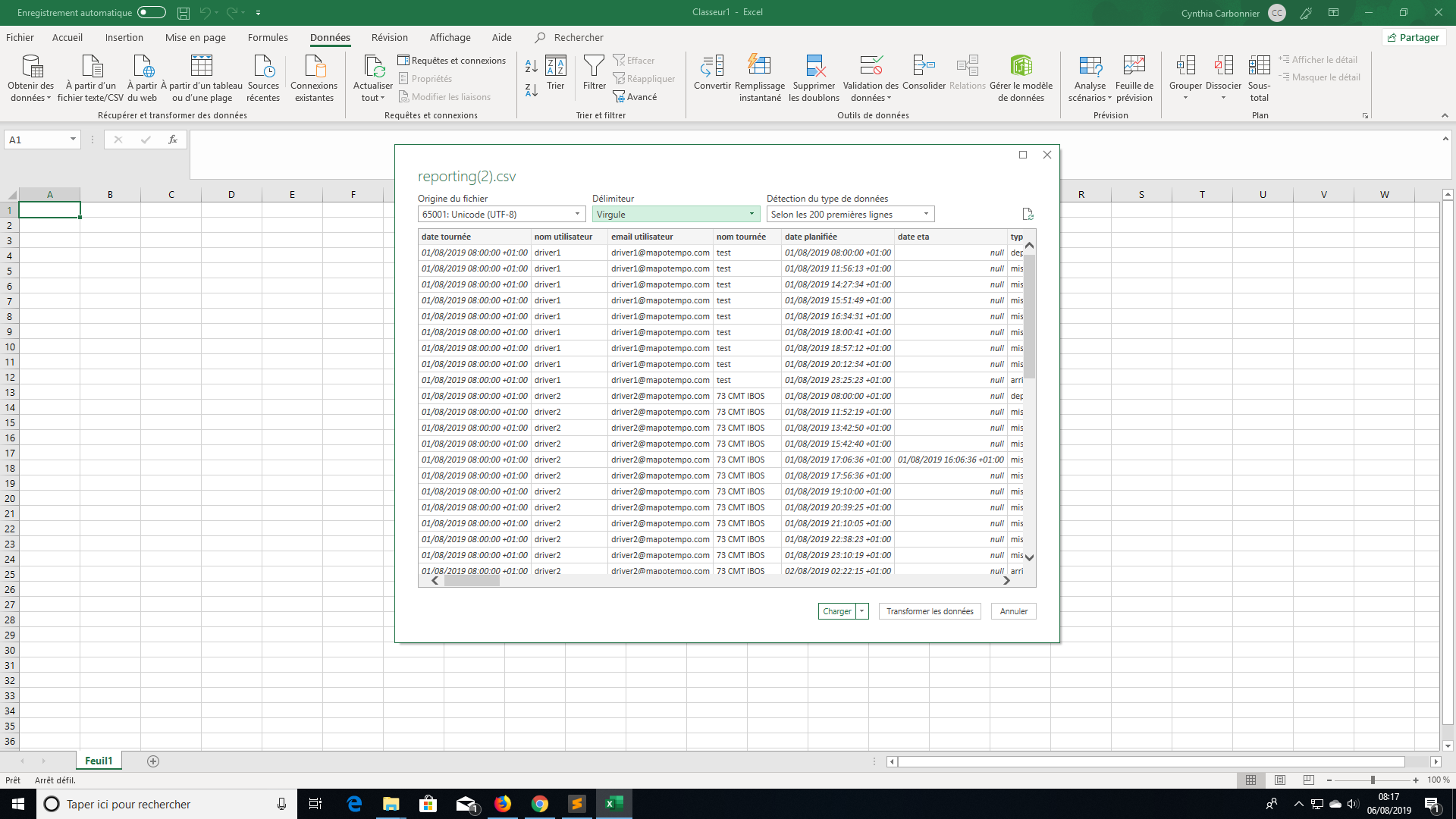
Task: Expand the Charger split-button arrow
Action: coord(862,611)
